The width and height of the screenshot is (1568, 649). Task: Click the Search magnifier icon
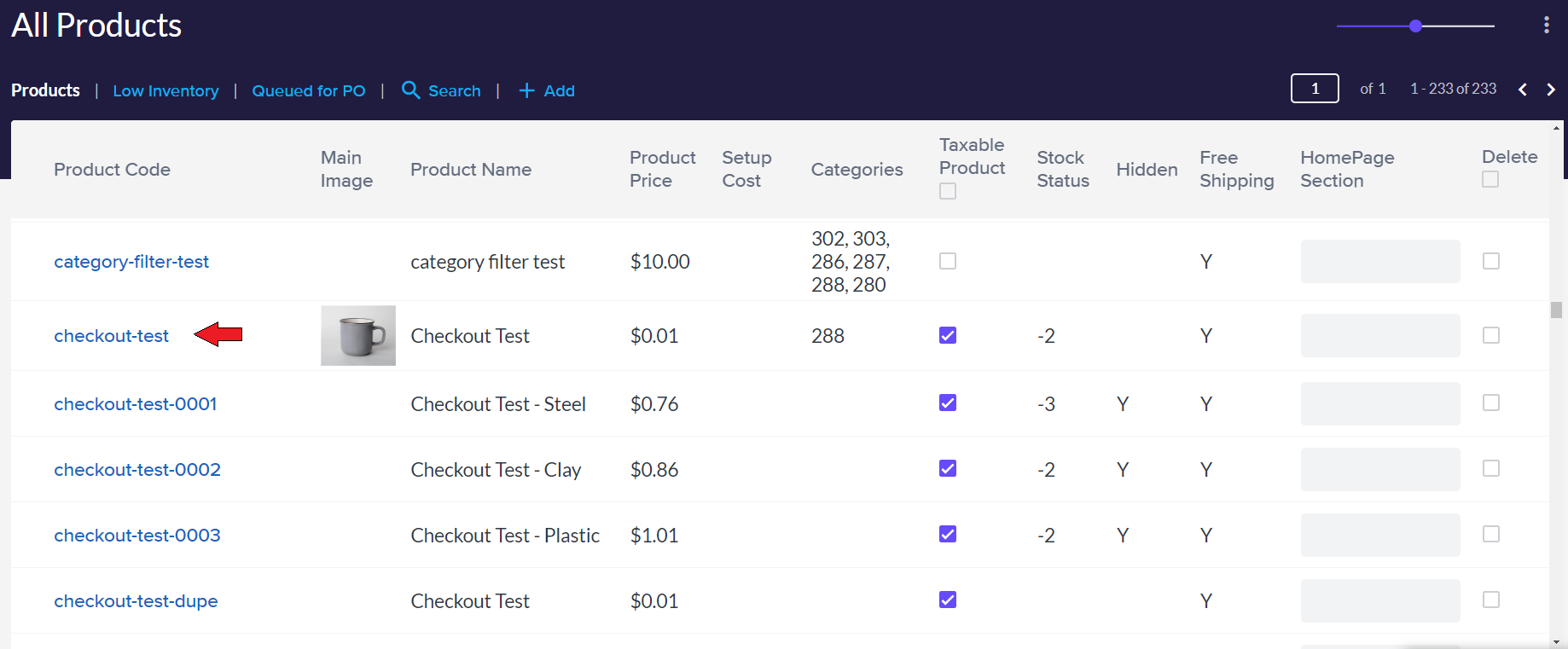click(410, 90)
